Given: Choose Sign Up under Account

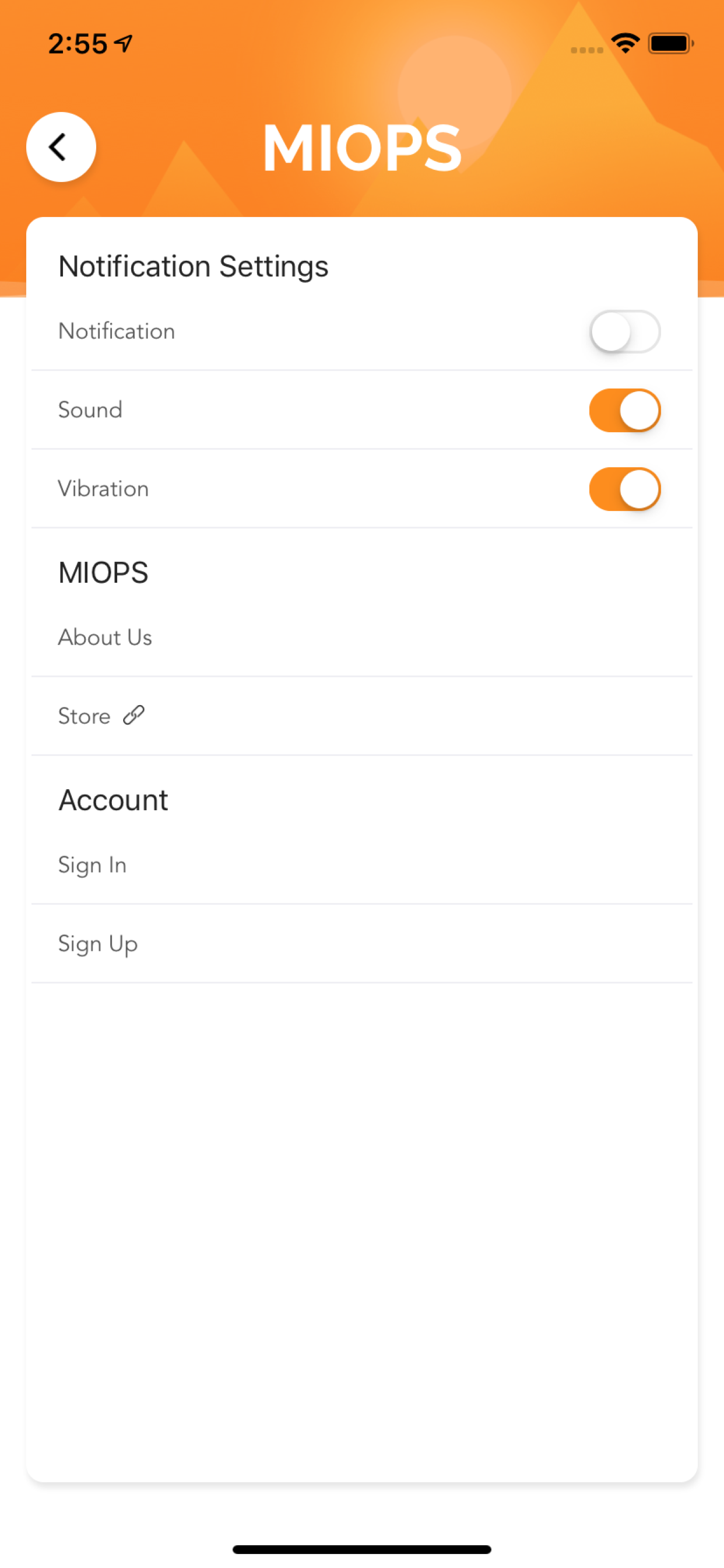Looking at the screenshot, I should [x=362, y=943].
